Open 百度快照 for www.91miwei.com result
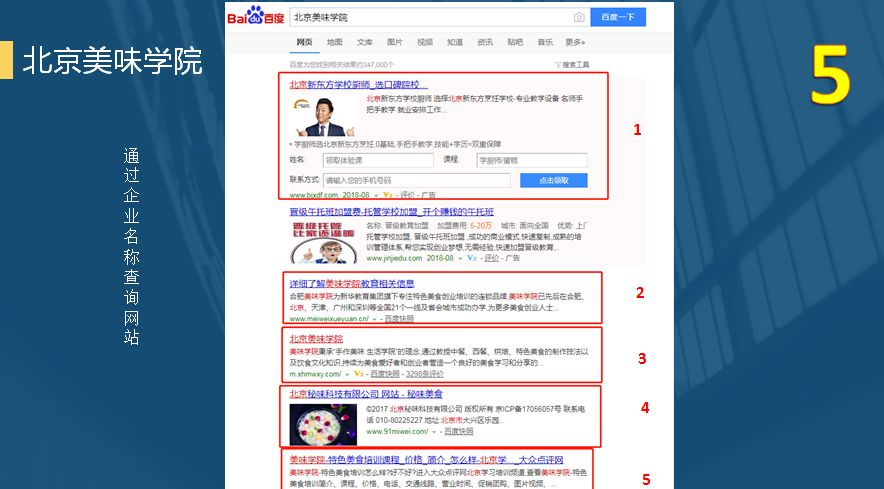 [x=459, y=431]
